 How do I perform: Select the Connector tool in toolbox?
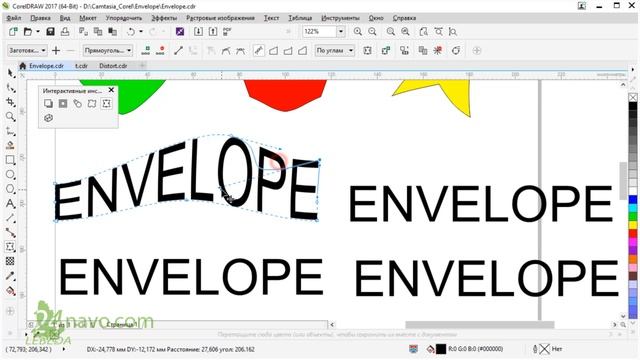(x=10, y=233)
